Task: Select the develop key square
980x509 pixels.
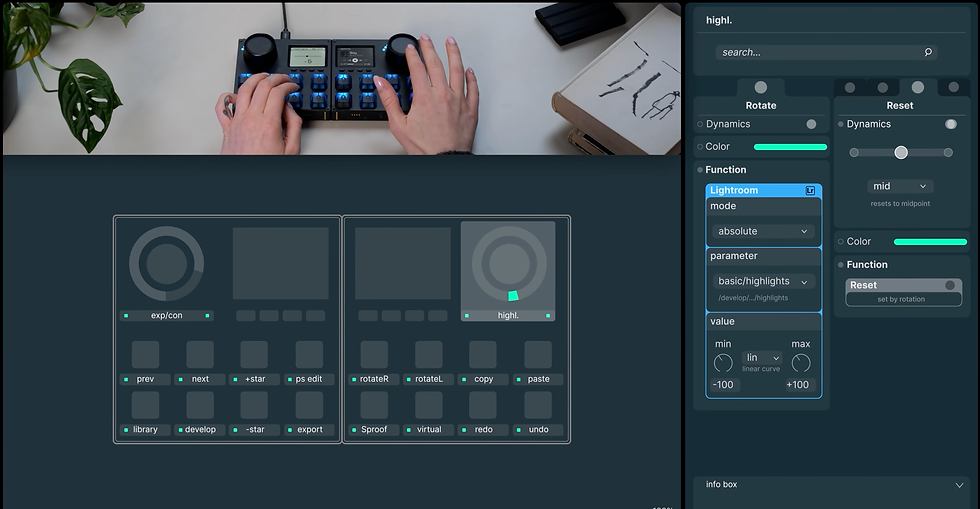Action: 200,405
